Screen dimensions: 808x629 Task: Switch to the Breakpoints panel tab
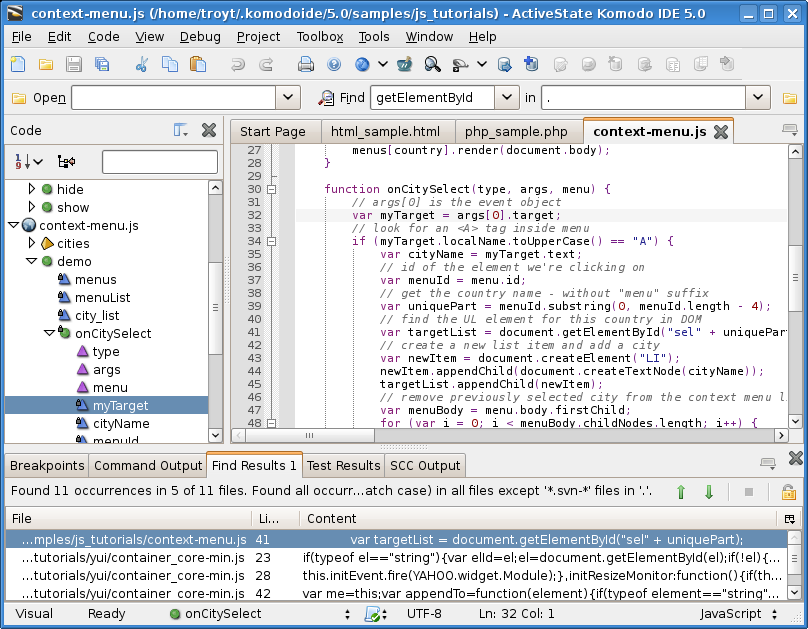(x=46, y=465)
